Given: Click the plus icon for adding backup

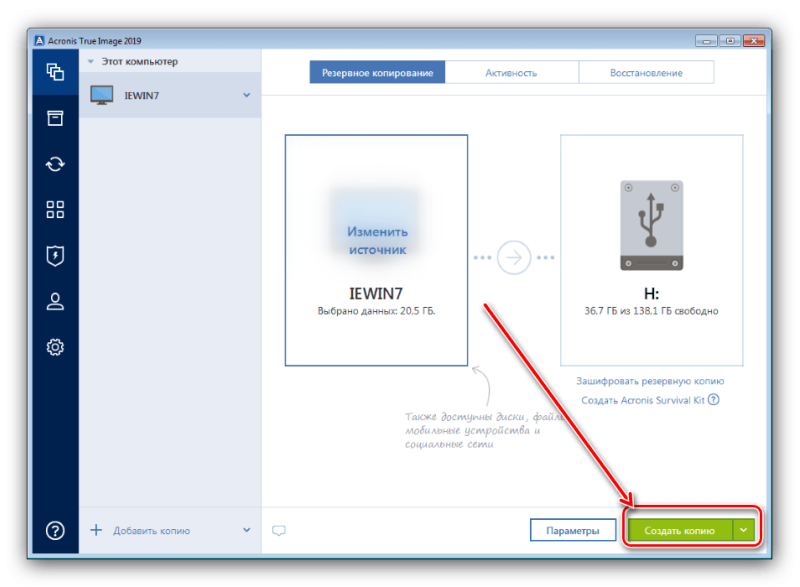Looking at the screenshot, I should pos(96,530).
